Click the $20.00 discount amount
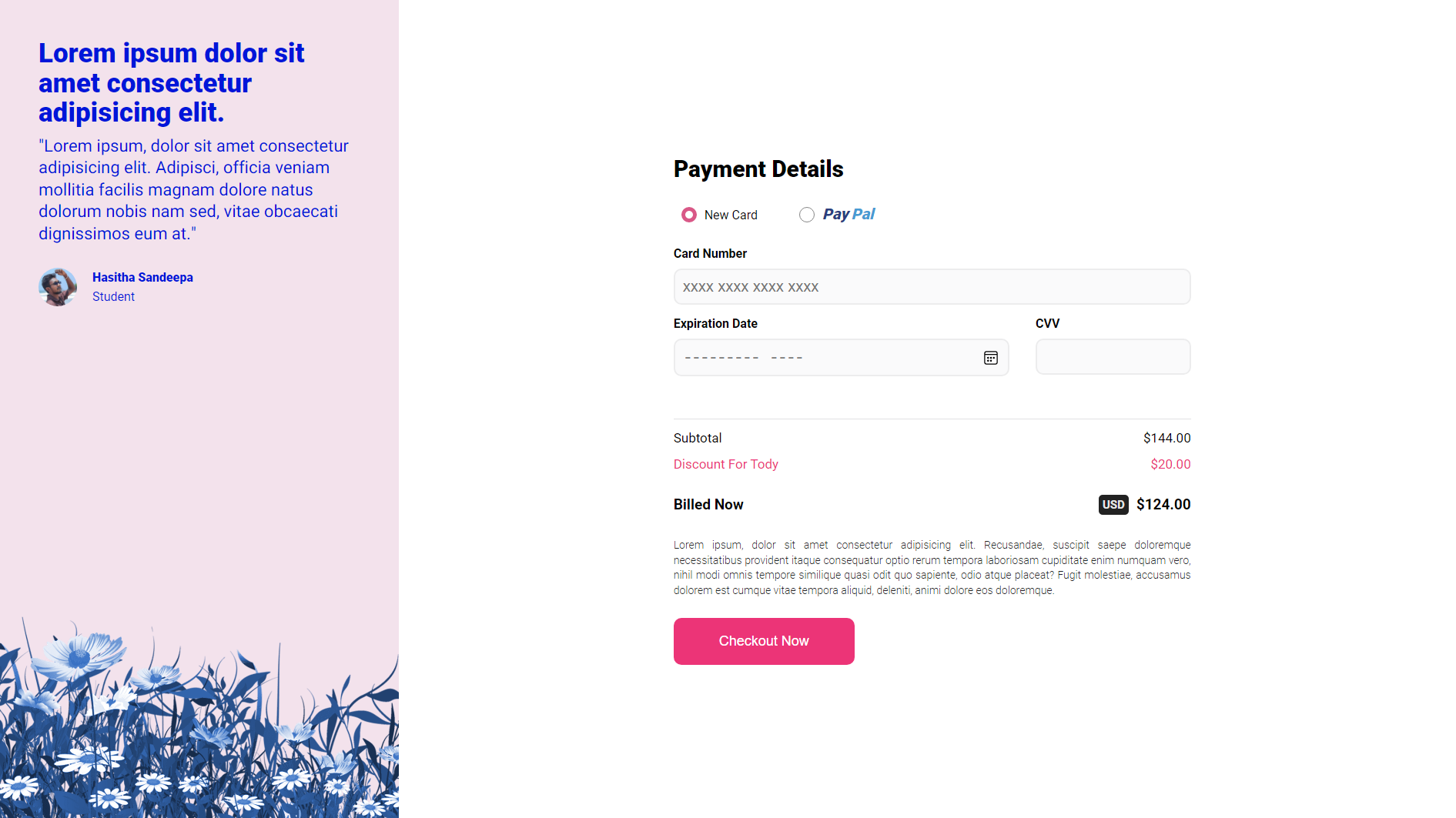The height and width of the screenshot is (818, 1456). 1170,464
